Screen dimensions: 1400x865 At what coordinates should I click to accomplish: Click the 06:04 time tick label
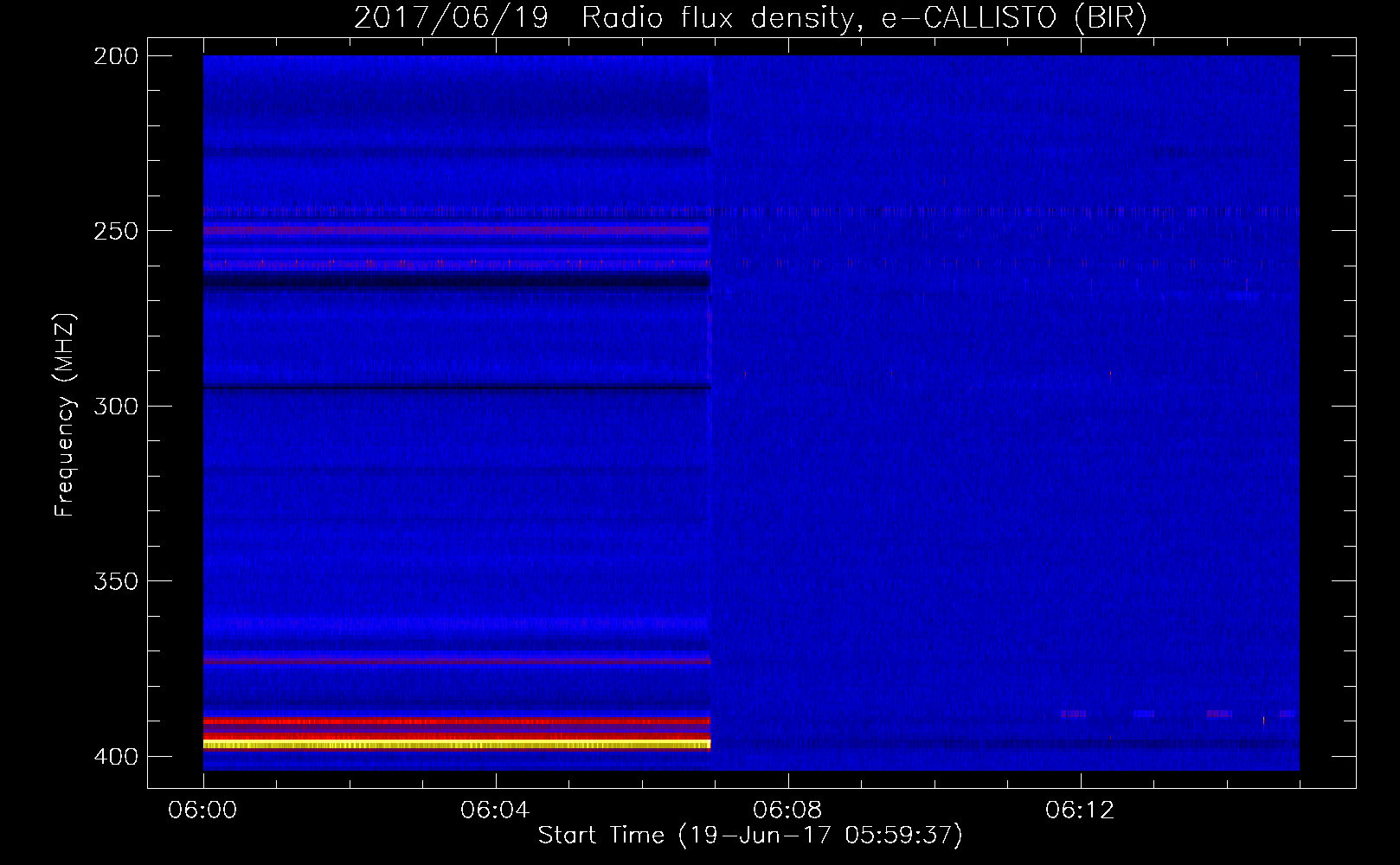point(495,810)
